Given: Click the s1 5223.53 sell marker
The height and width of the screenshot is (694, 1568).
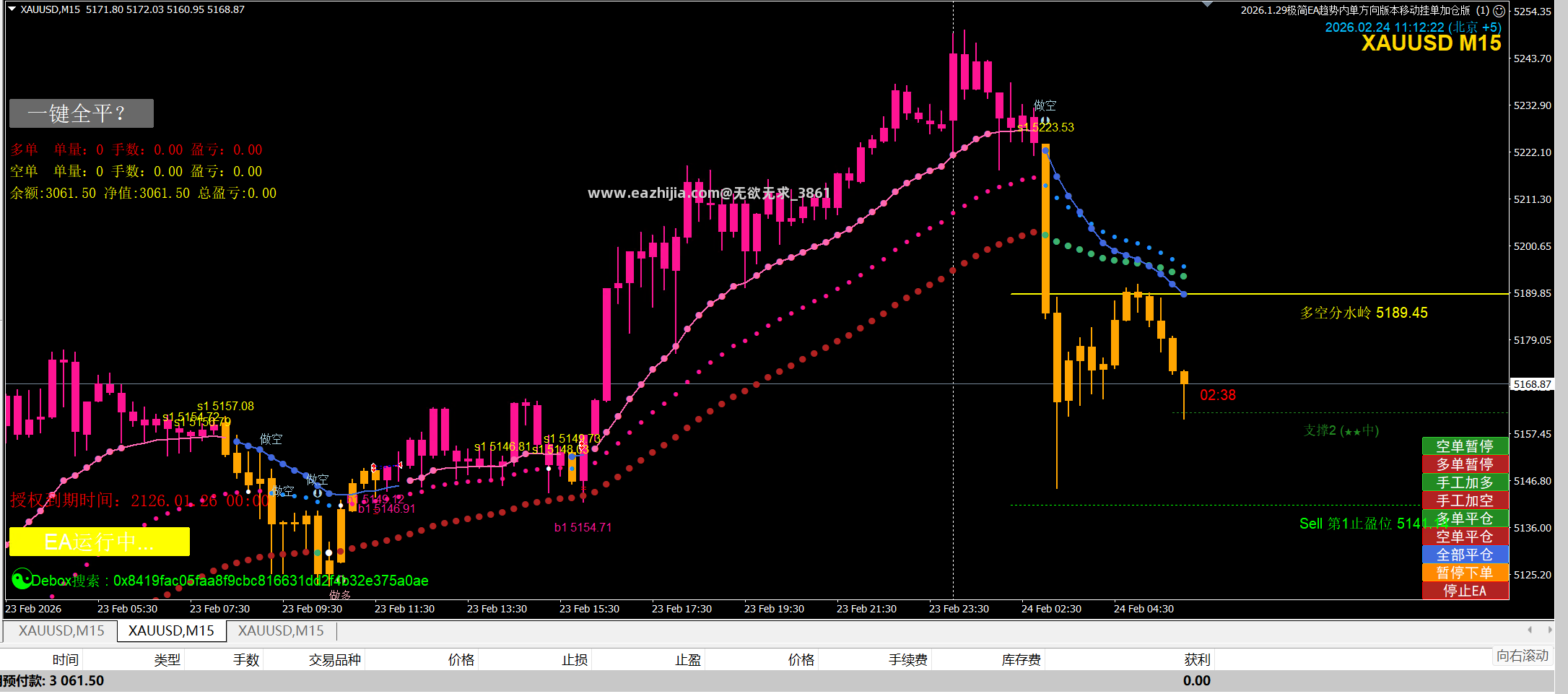Looking at the screenshot, I should [1046, 127].
